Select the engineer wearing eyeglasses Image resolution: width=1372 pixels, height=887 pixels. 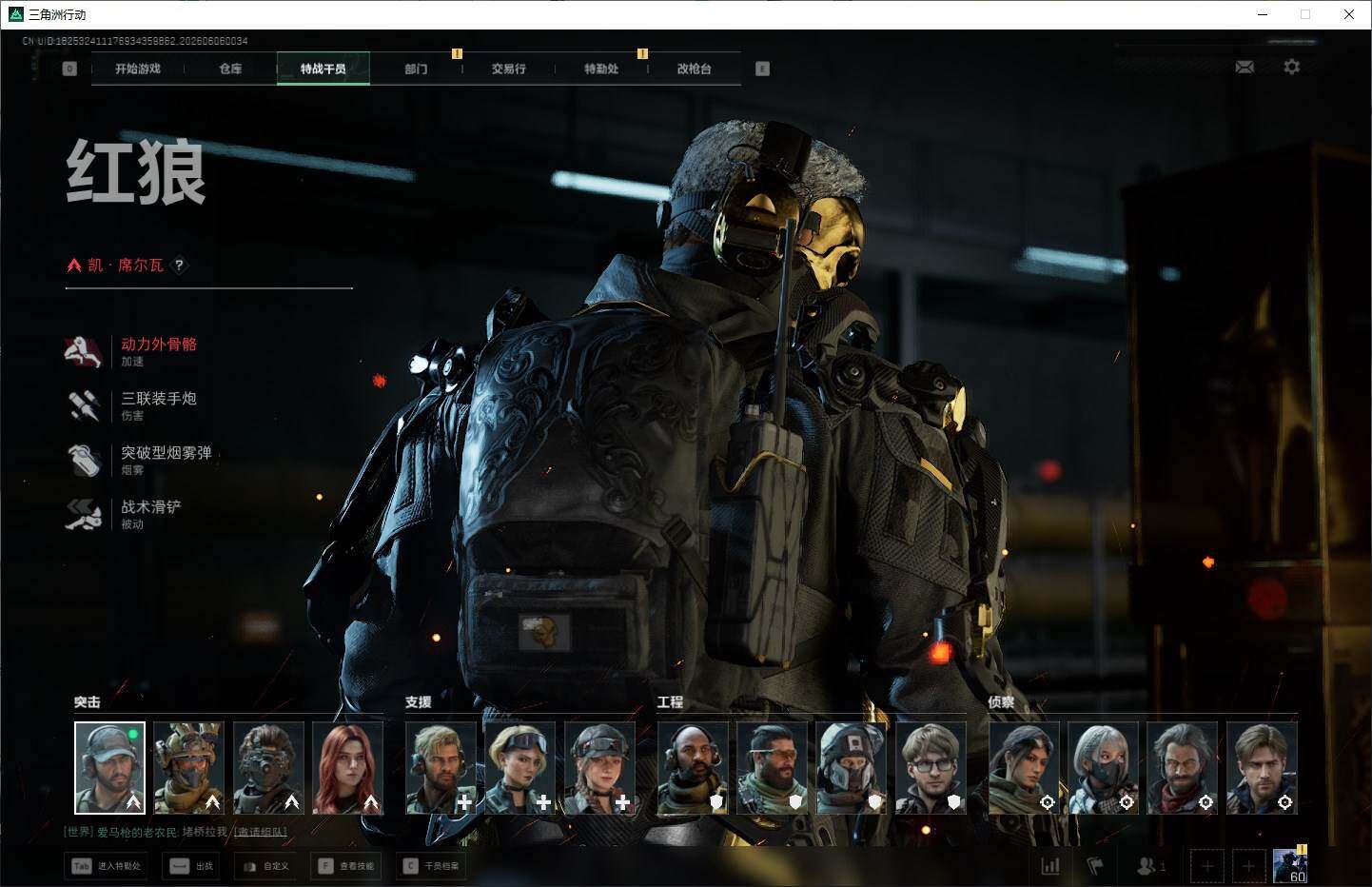tap(931, 768)
